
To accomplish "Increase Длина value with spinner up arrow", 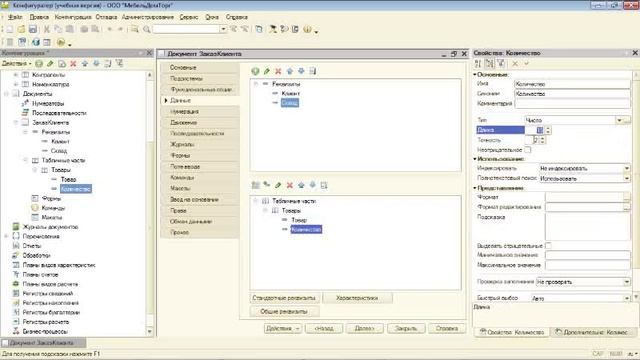I will point(548,128).
